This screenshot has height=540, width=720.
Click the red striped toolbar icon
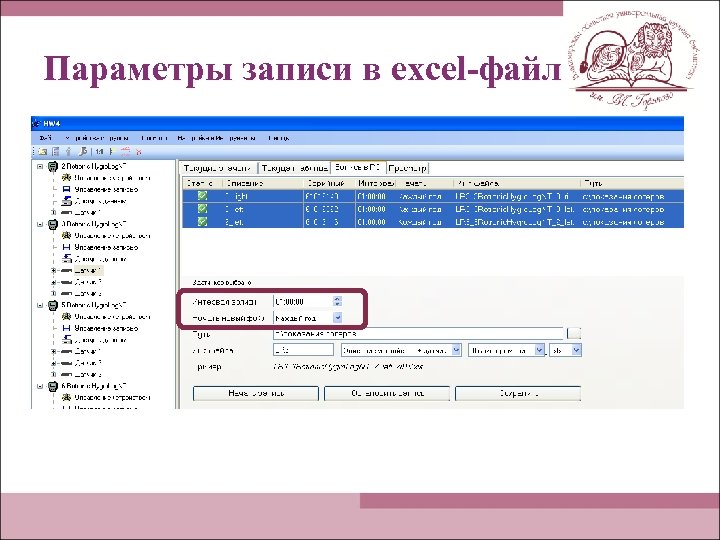(x=125, y=152)
